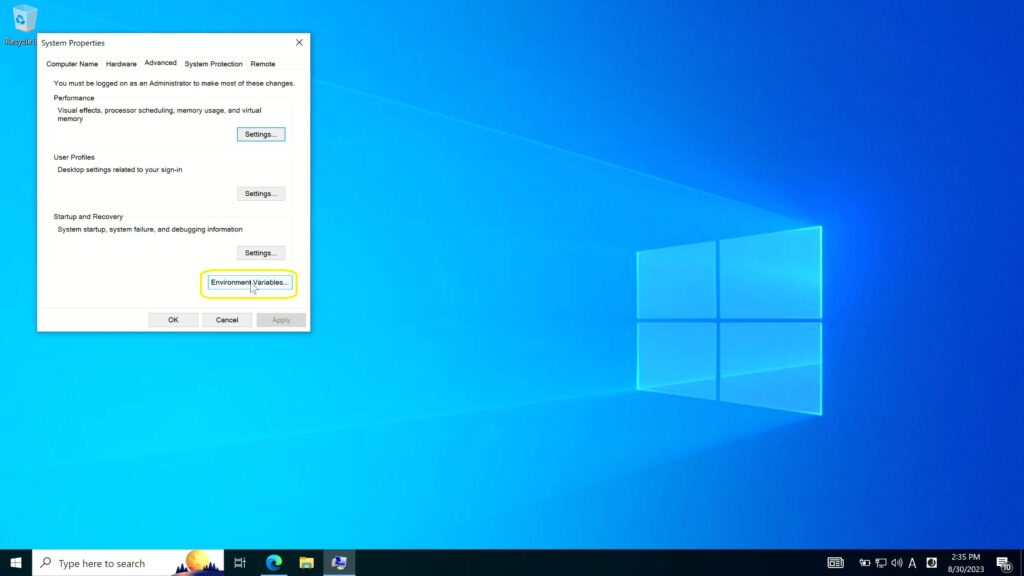Click the greyed-out Apply button
This screenshot has height=576, width=1024.
click(x=281, y=320)
